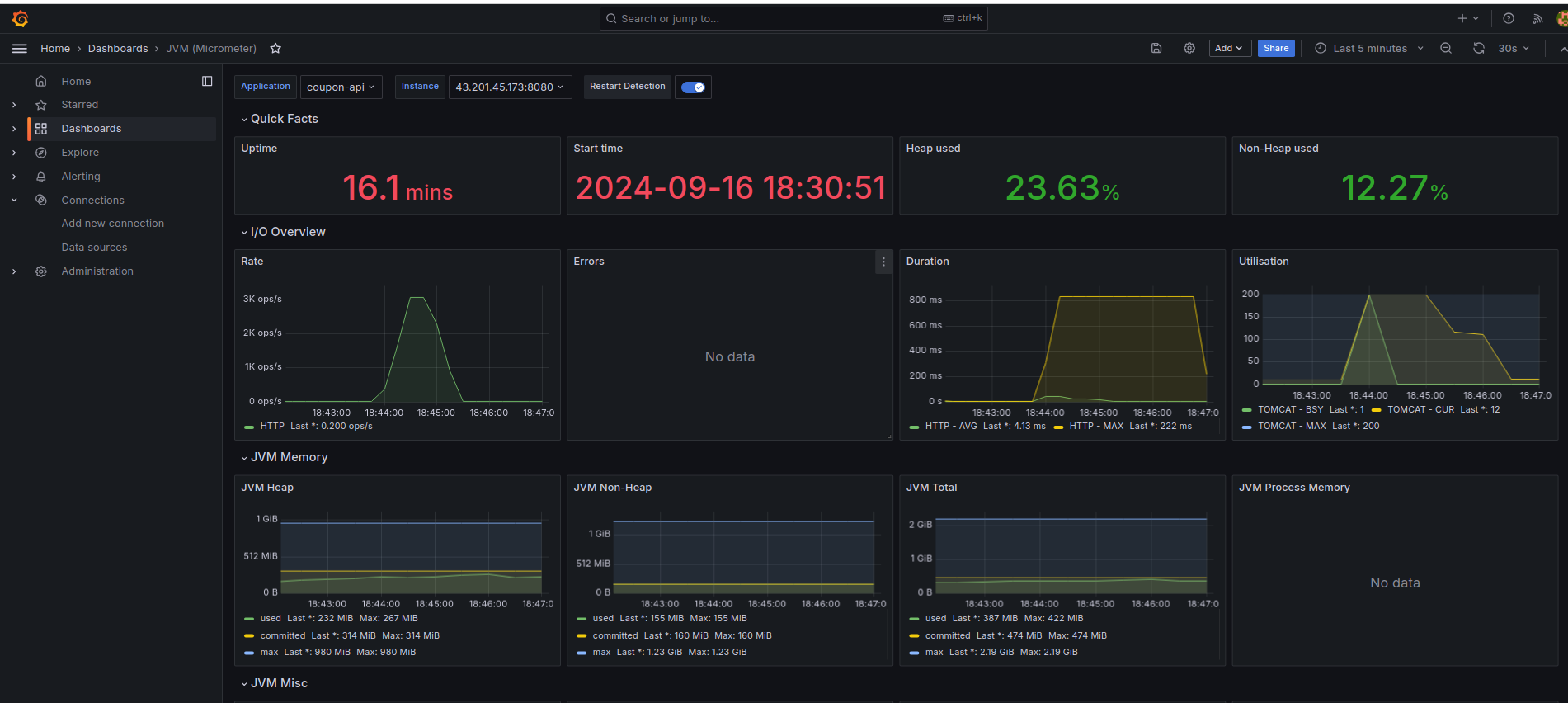Click used color swatch in JVM Total legend
This screenshot has height=703, width=1568.
914,619
